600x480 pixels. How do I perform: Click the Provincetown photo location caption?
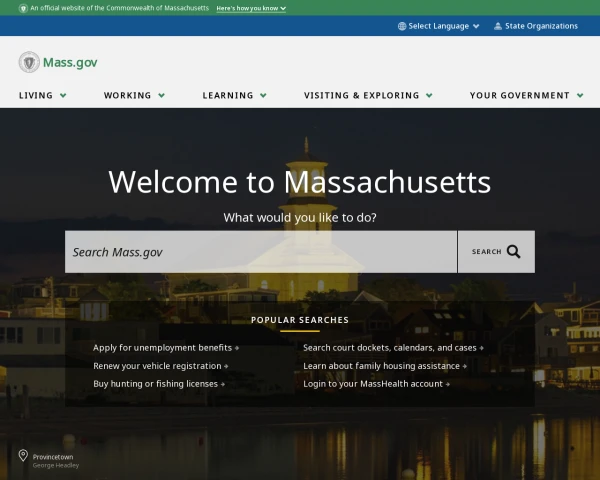point(53,457)
